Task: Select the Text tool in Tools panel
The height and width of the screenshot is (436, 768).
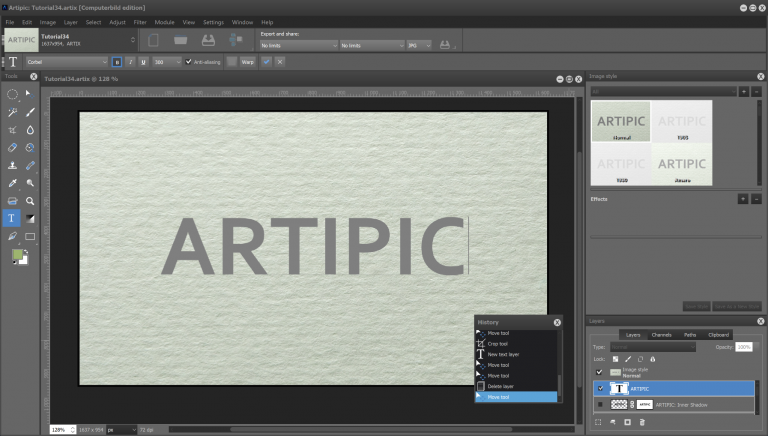Action: click(x=12, y=218)
